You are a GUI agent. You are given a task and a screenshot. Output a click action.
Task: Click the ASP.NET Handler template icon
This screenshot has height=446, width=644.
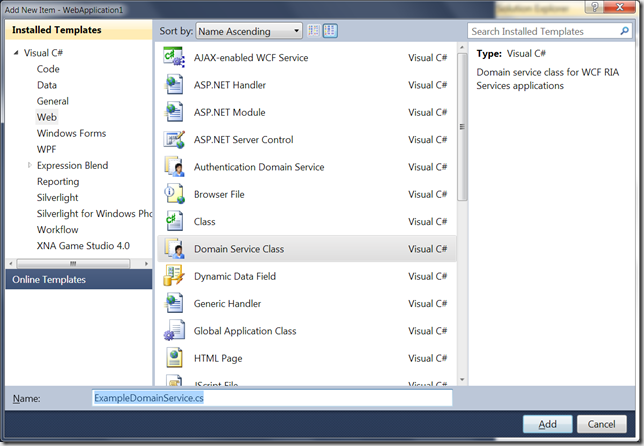point(174,85)
